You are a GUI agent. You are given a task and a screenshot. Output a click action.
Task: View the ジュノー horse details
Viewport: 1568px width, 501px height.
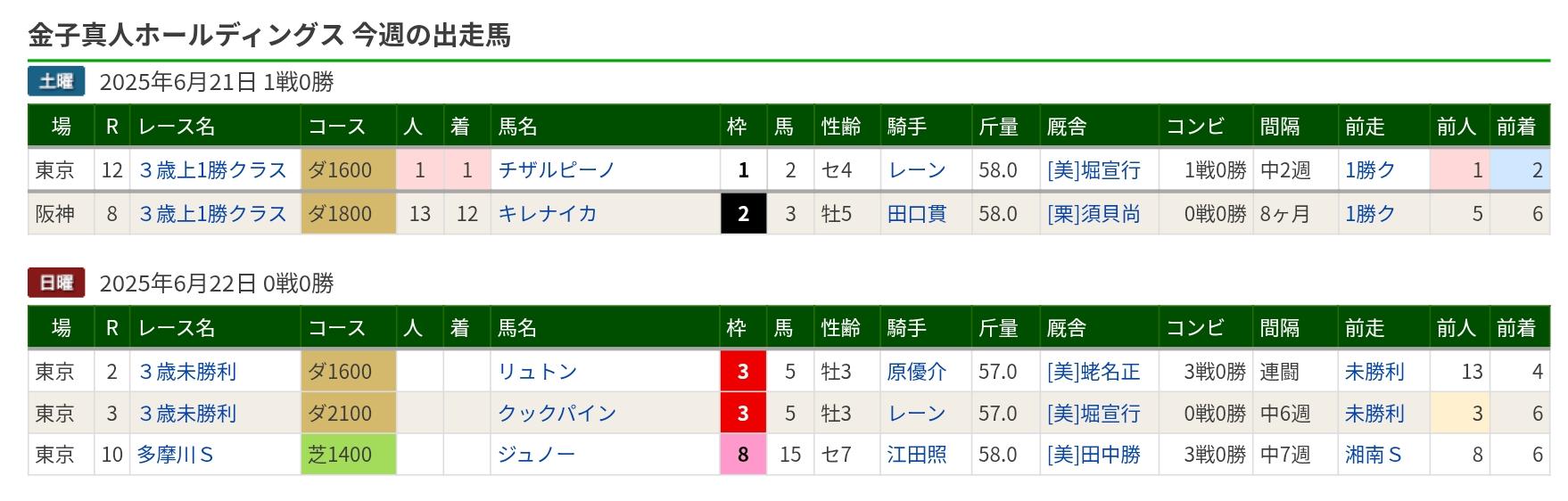click(x=536, y=455)
